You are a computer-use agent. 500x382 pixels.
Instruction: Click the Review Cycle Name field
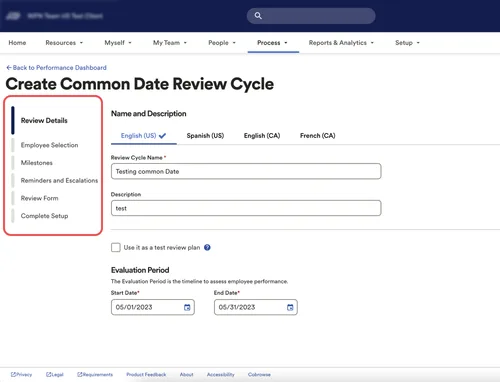click(x=246, y=171)
